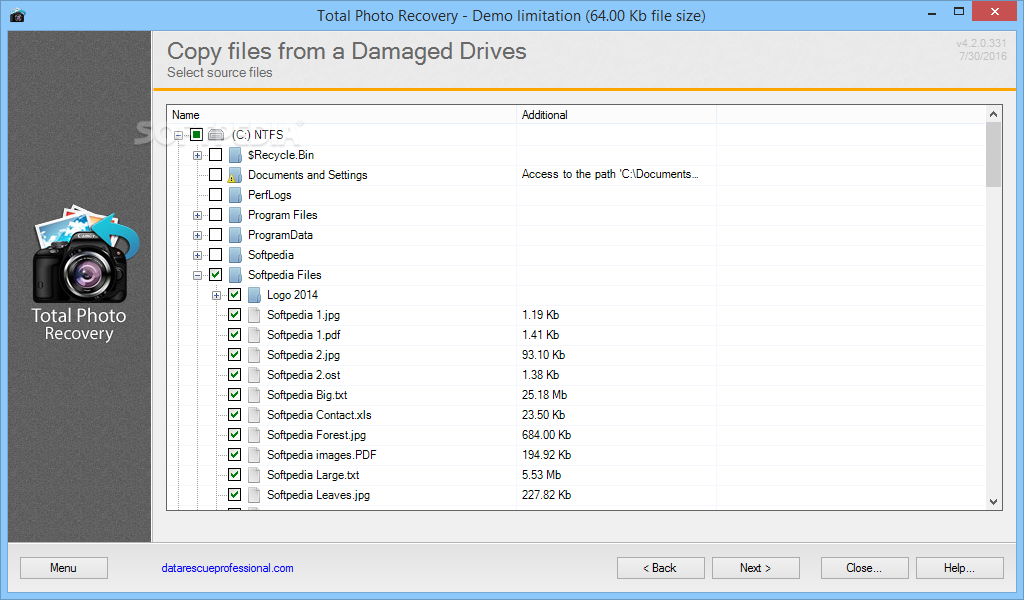Go back with the < Back button

(x=660, y=568)
